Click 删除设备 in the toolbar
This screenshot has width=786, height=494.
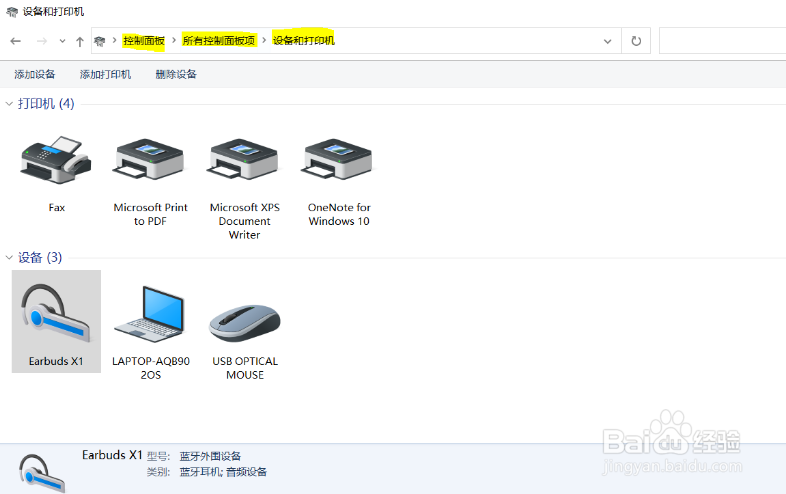[x=176, y=74]
